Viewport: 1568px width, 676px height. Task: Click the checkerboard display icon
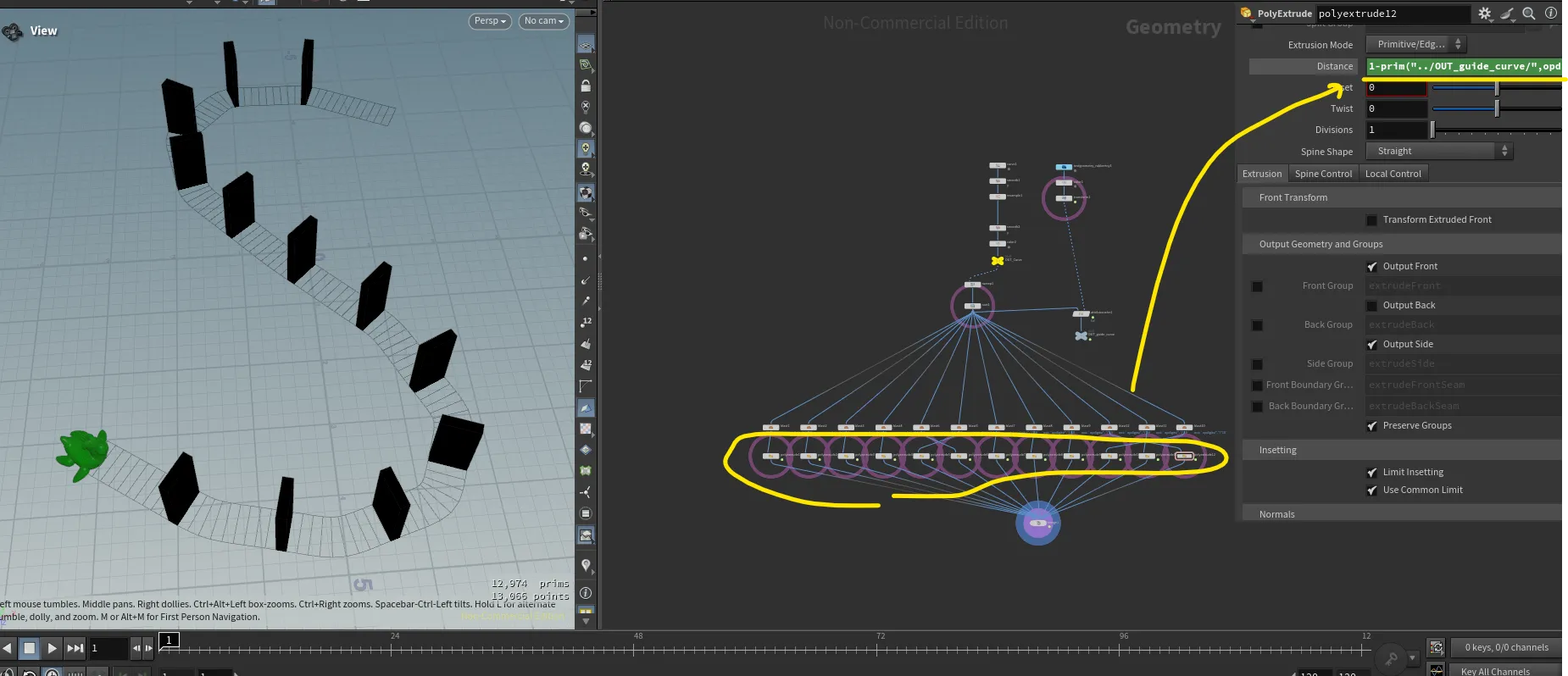586,429
